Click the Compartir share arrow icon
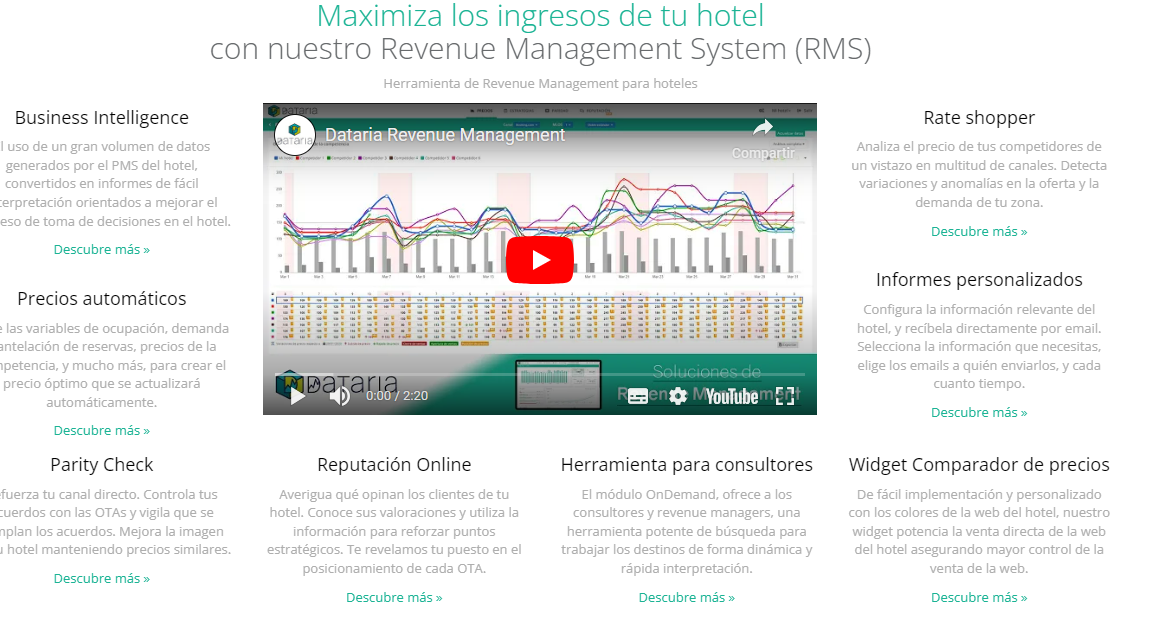Viewport: 1166px width, 619px height. pos(763,129)
